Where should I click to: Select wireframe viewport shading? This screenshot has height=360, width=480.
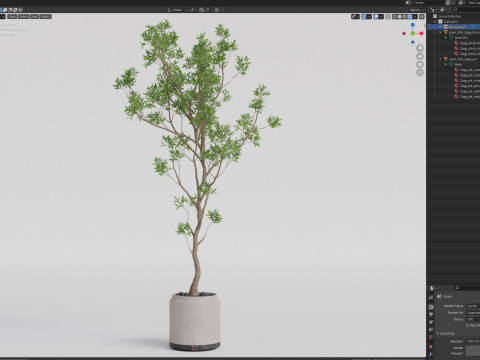coord(395,17)
